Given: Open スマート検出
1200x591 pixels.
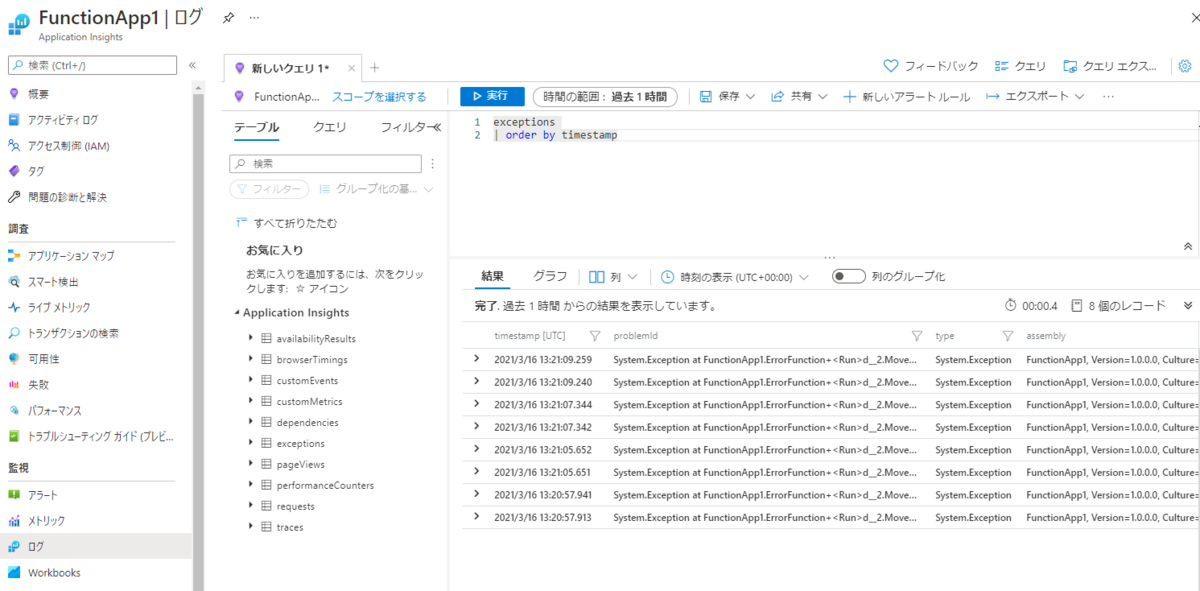Looking at the screenshot, I should click(54, 282).
